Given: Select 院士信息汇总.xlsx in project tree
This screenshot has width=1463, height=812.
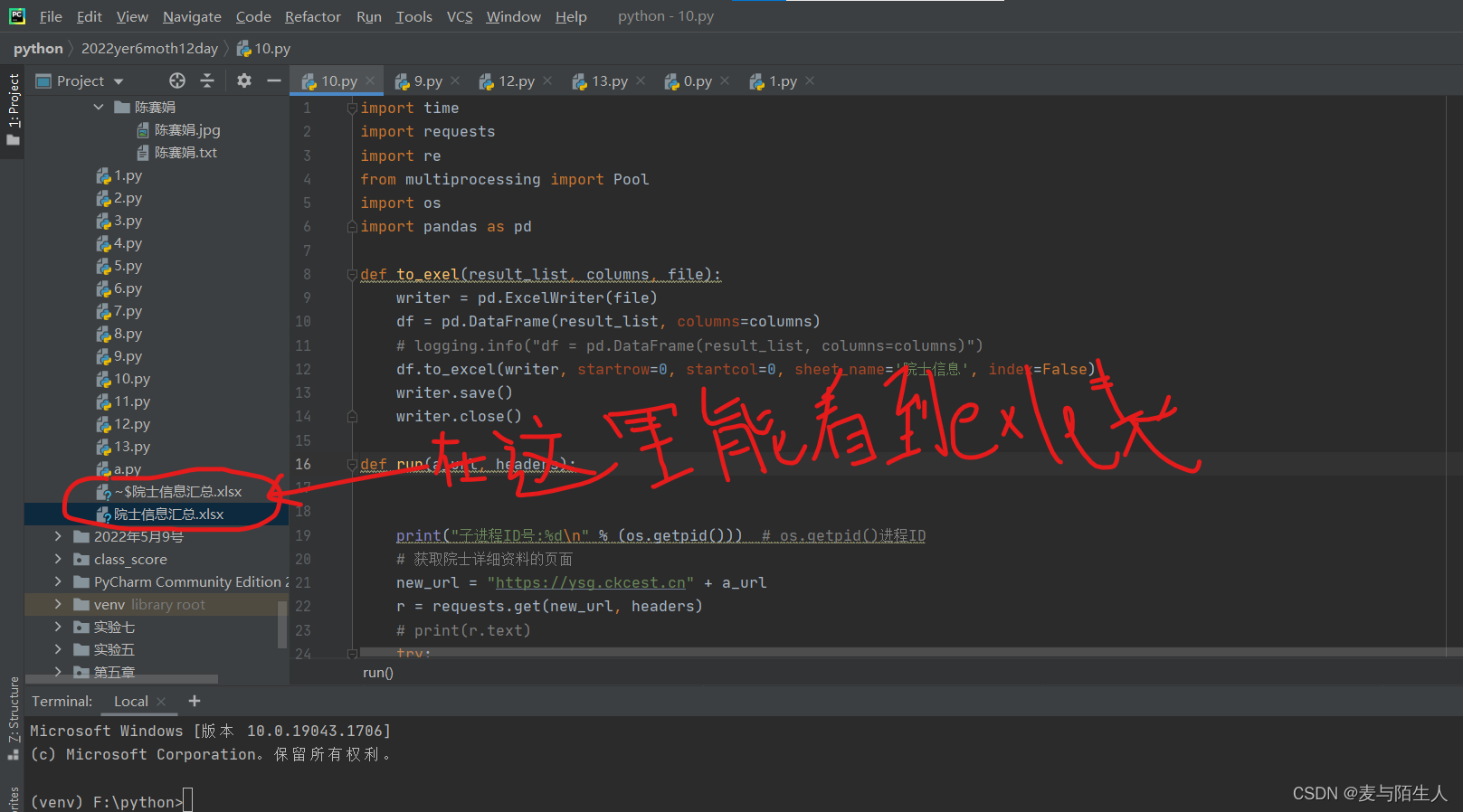Looking at the screenshot, I should point(168,514).
